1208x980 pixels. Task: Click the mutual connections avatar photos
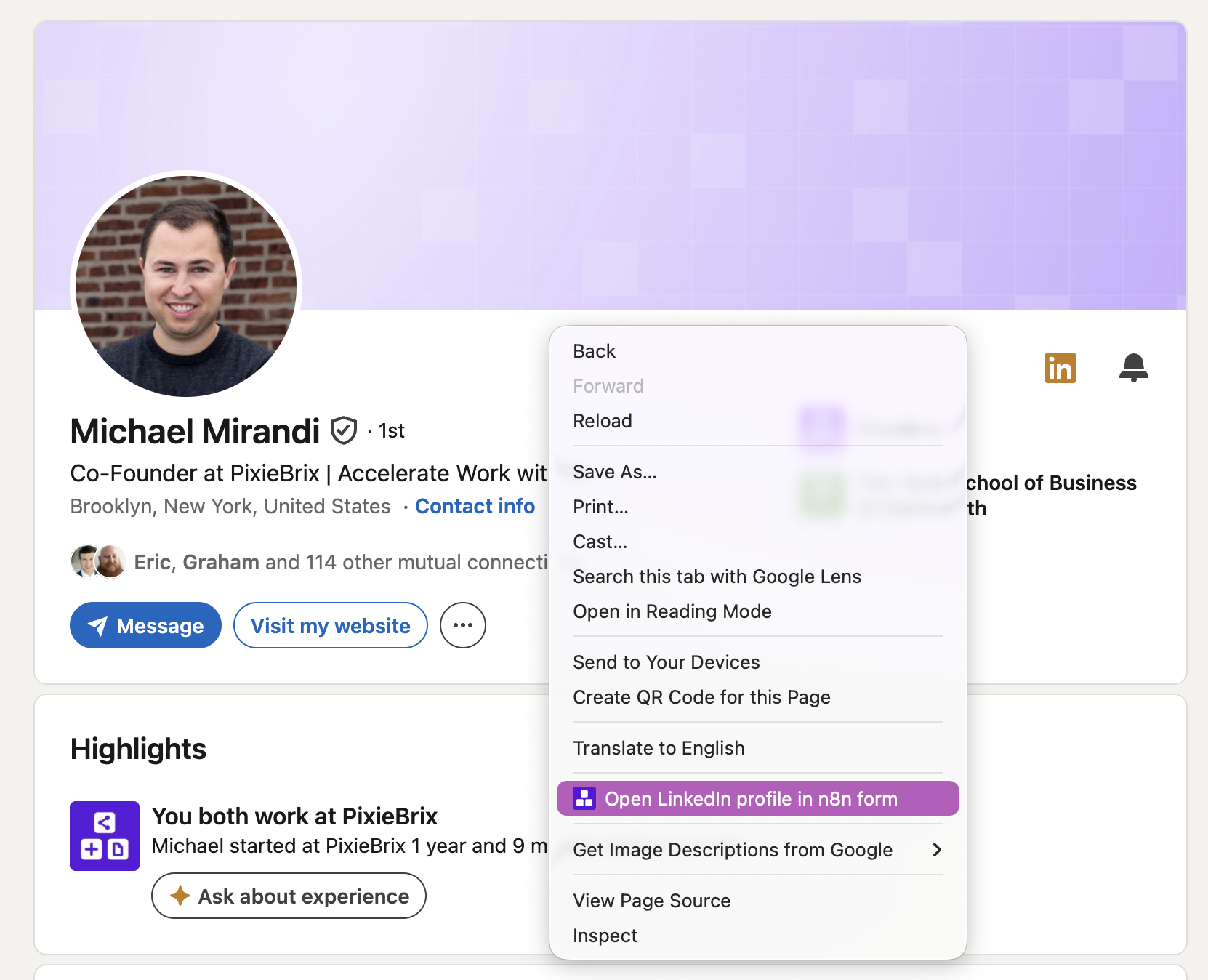[98, 561]
